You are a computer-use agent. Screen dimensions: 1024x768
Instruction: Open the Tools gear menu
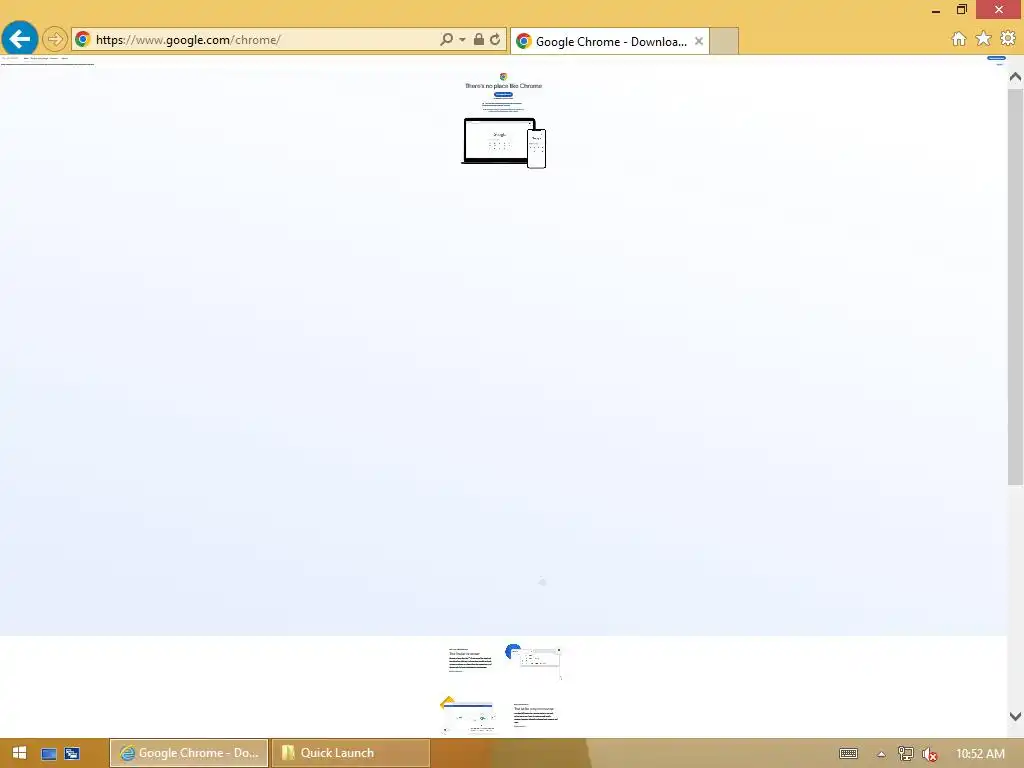1008,39
